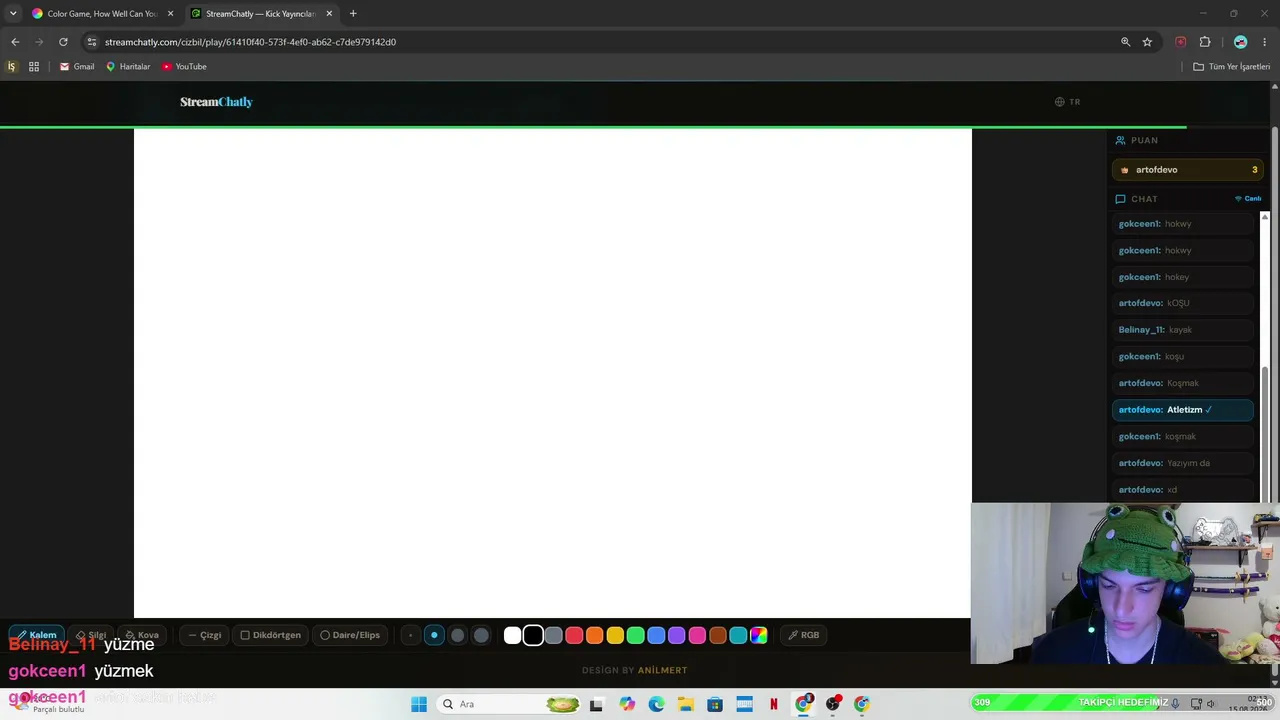
Task: Click the streamchatly.com address bar
Action: point(600,42)
